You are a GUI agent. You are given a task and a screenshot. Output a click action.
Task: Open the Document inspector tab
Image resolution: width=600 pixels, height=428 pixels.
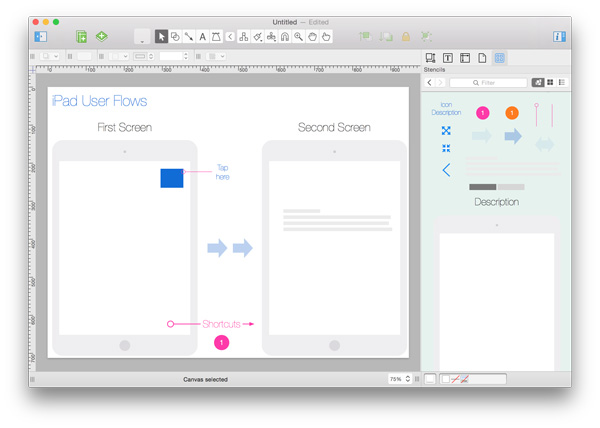point(482,58)
